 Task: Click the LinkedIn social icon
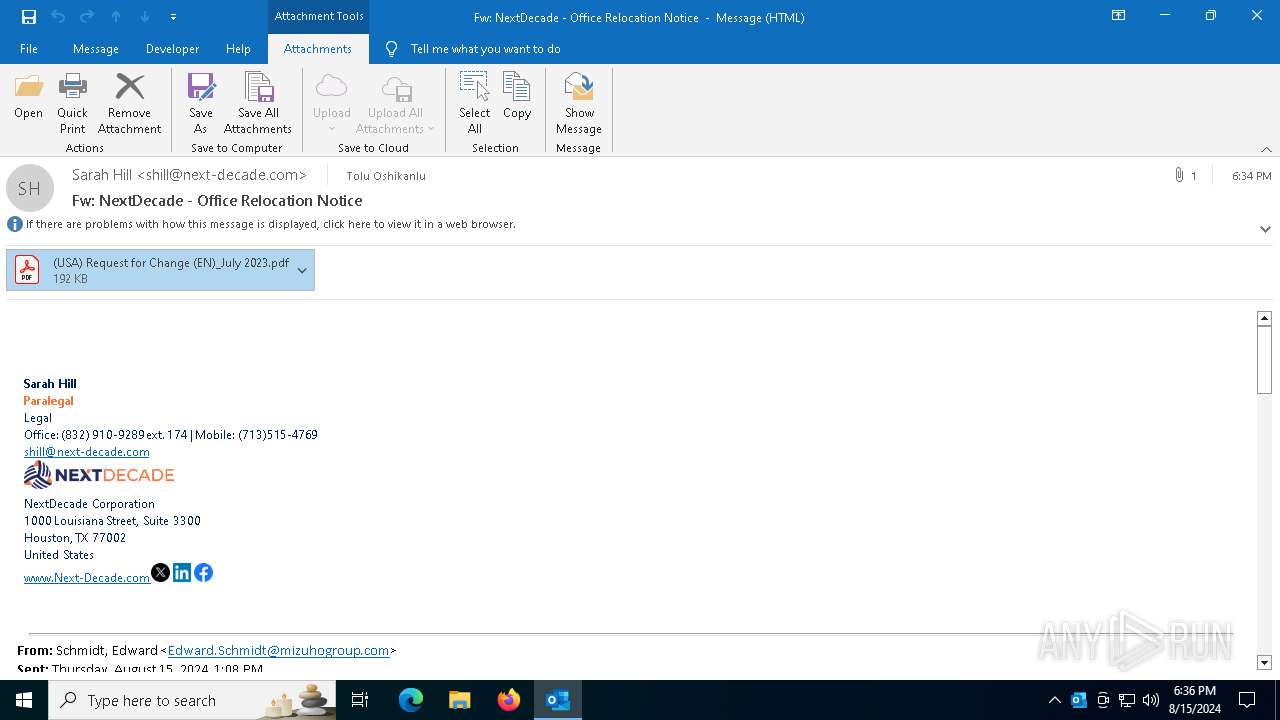(x=182, y=573)
